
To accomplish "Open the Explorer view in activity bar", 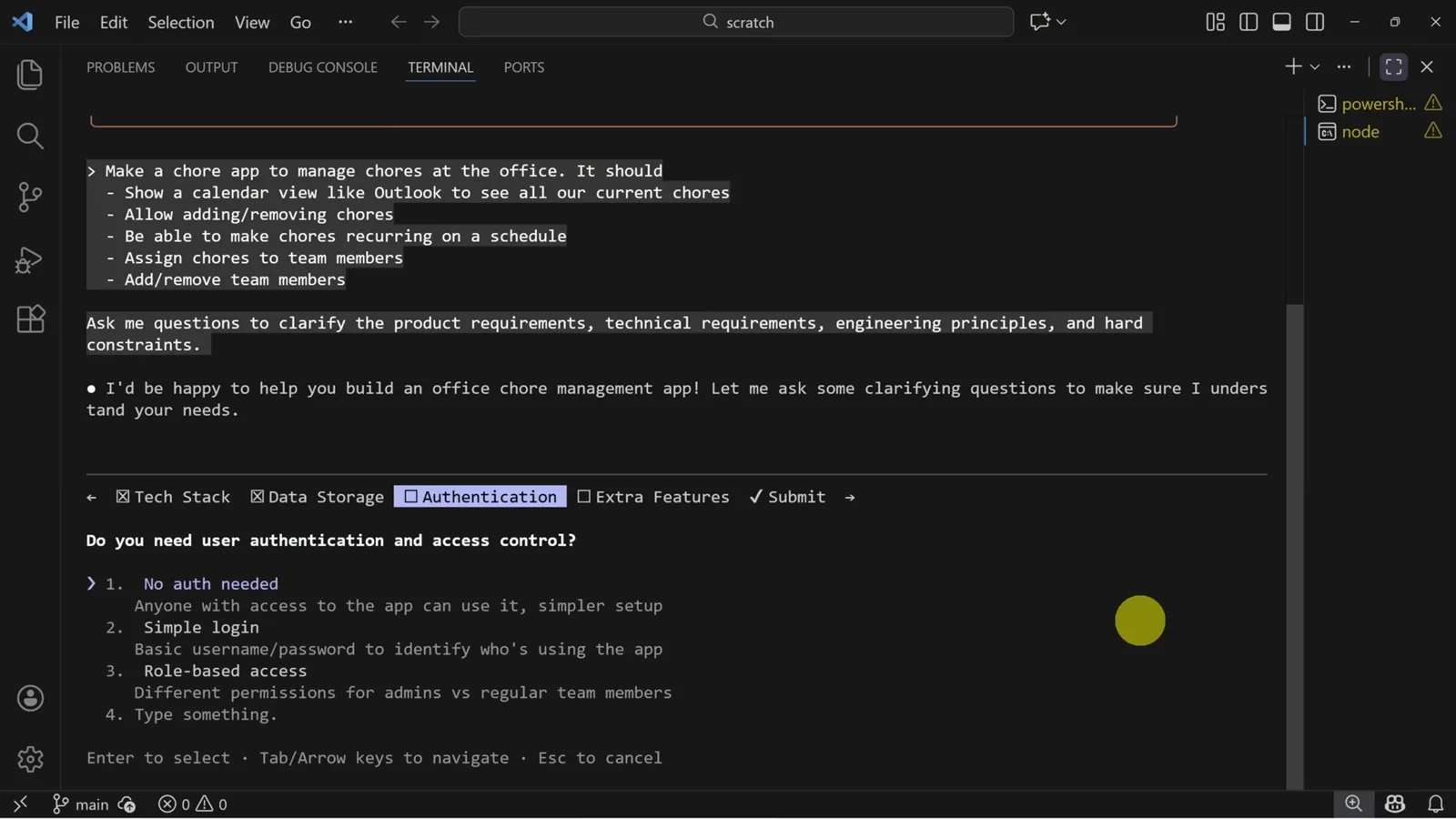I will [30, 75].
